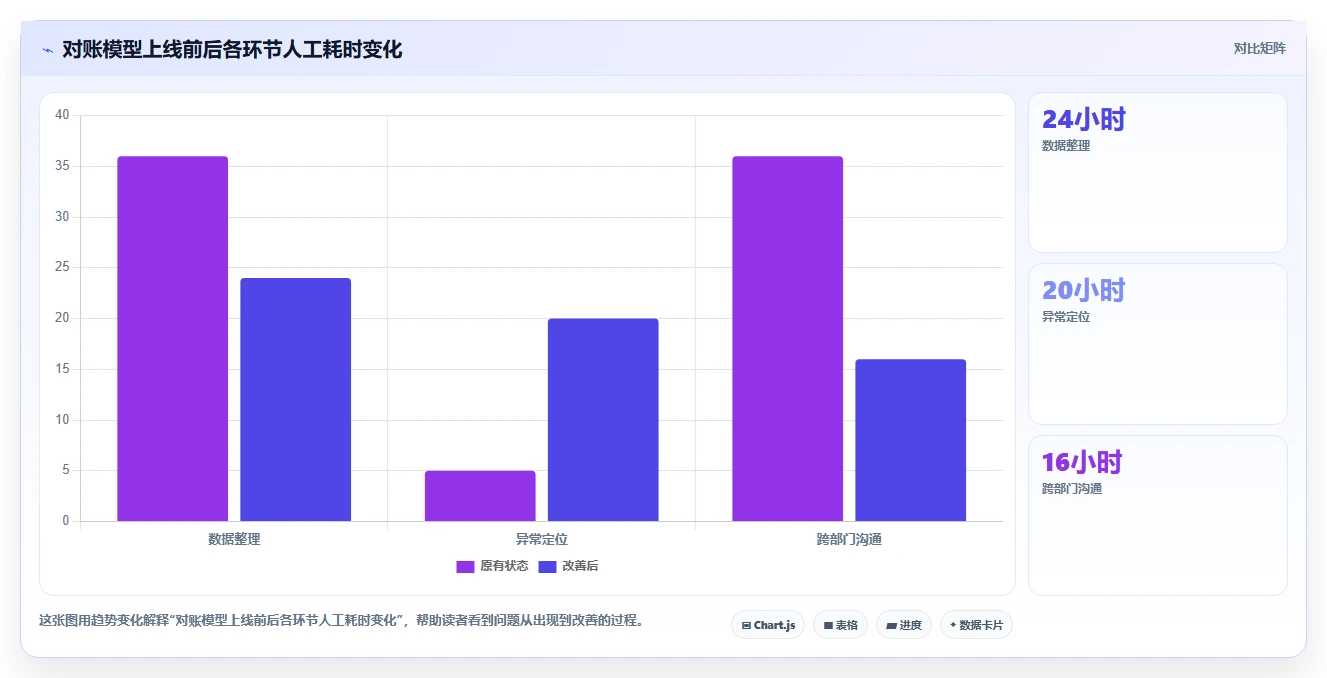This screenshot has width=1327, height=678.
Task: Click the 异常定位 x-axis label
Action: pos(541,539)
